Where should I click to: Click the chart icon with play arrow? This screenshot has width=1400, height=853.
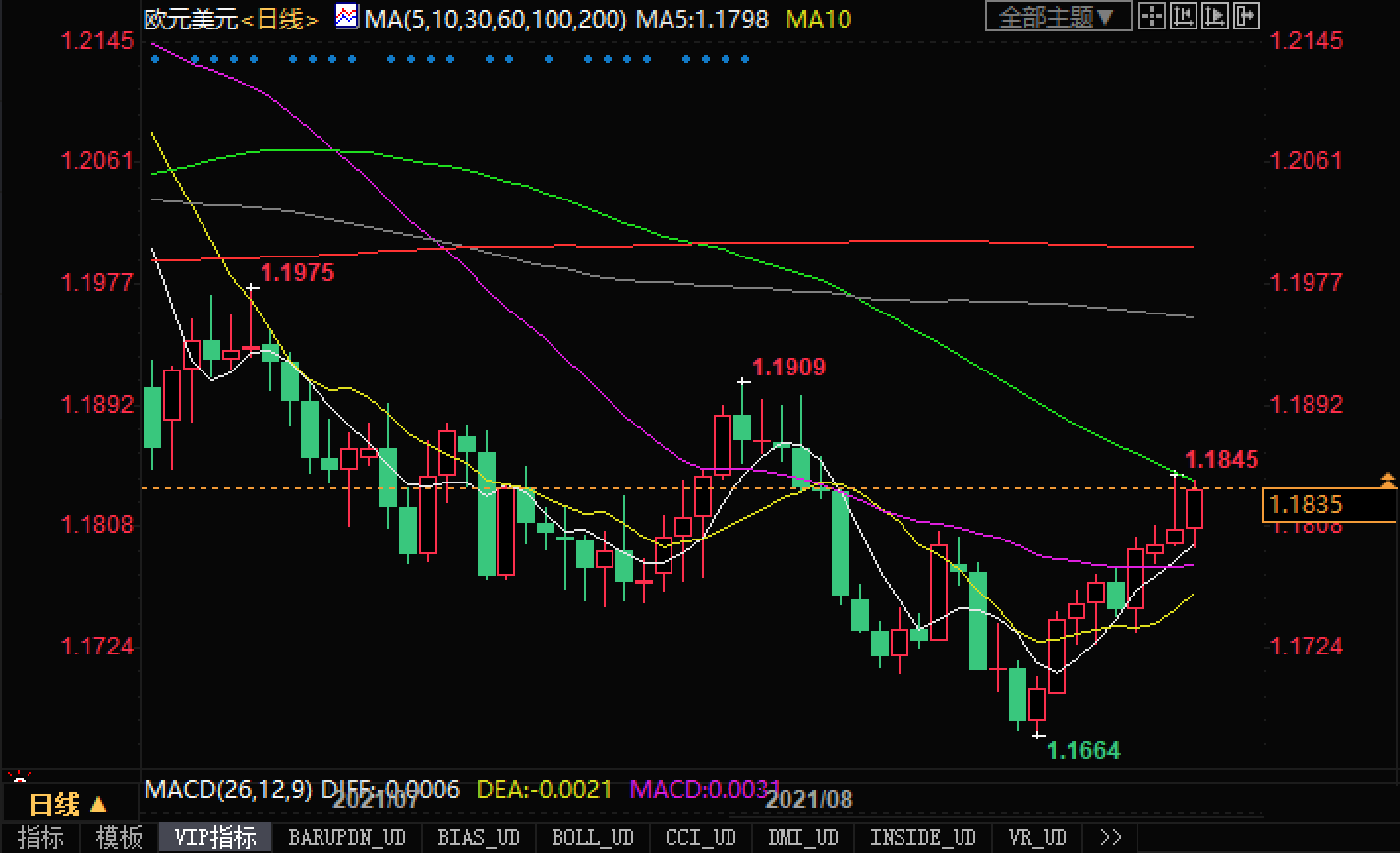(1215, 16)
